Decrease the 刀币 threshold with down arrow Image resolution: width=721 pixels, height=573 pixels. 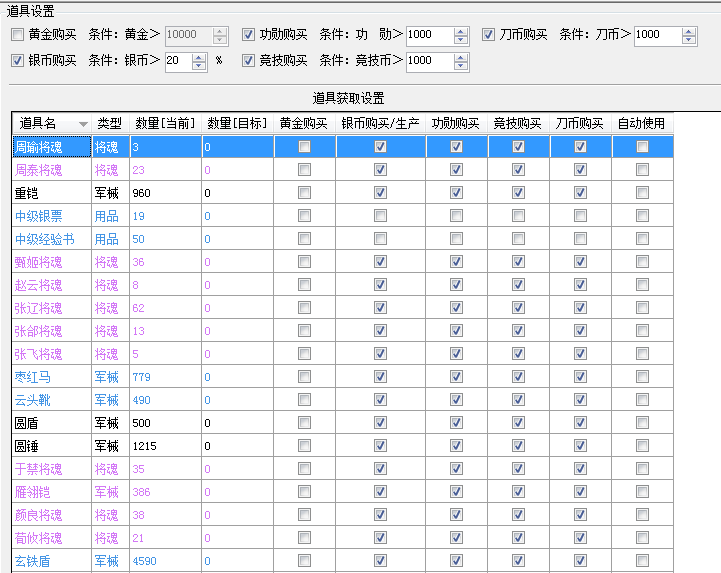(x=689, y=40)
